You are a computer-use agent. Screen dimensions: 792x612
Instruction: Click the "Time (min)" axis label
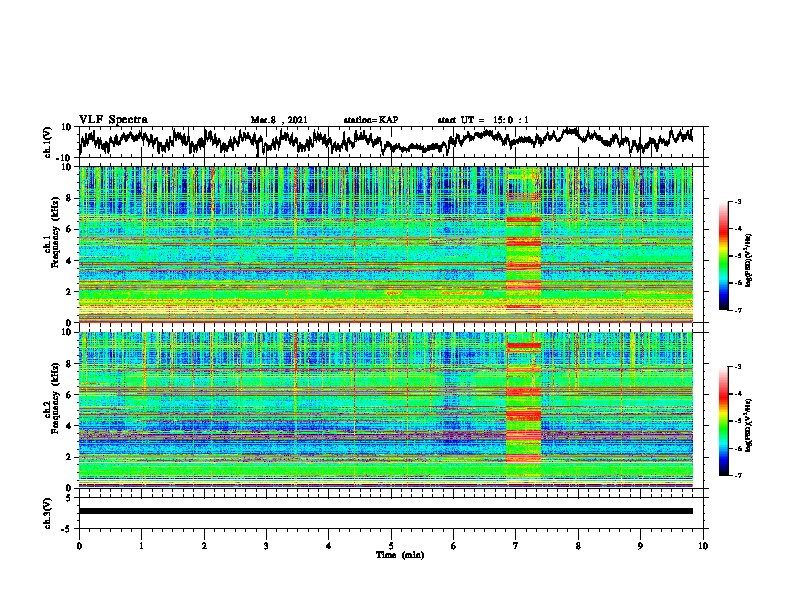pos(400,555)
